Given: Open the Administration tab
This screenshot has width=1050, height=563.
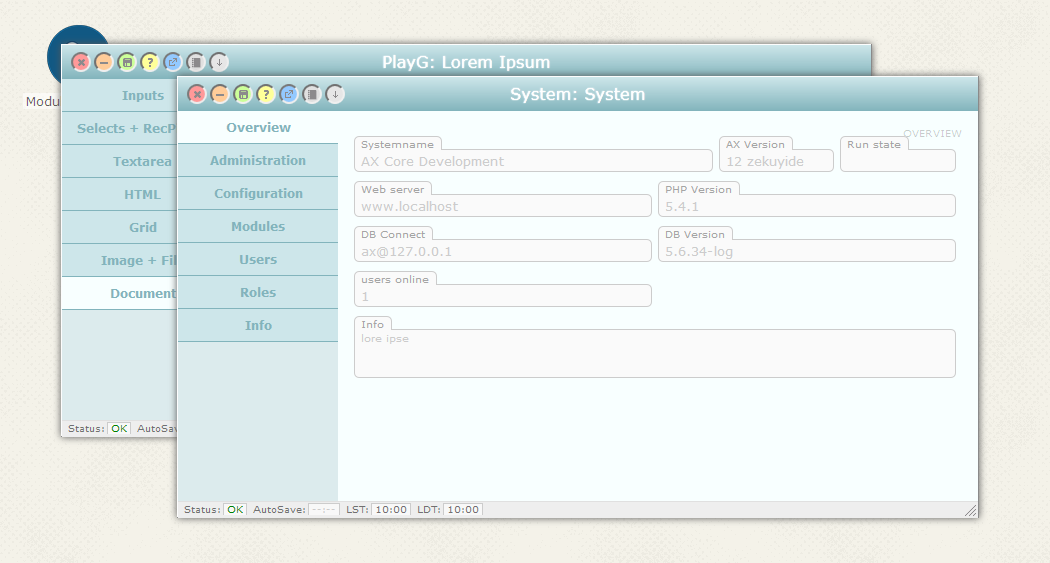Looking at the screenshot, I should click(x=258, y=160).
